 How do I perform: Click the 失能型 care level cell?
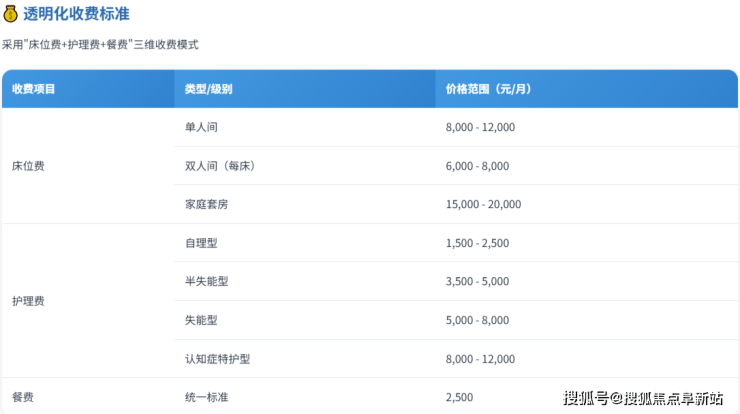(202, 321)
